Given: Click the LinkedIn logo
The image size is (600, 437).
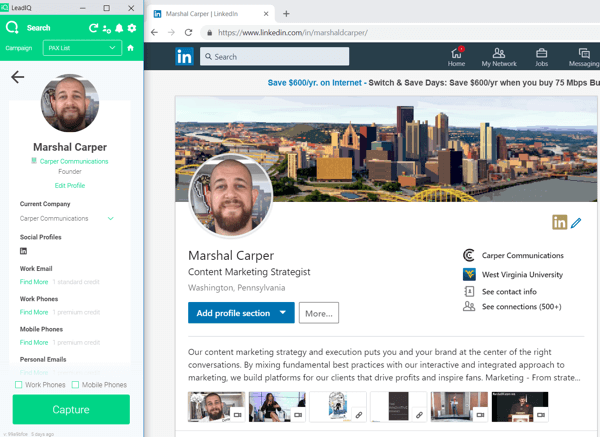Looking at the screenshot, I should coord(184,57).
